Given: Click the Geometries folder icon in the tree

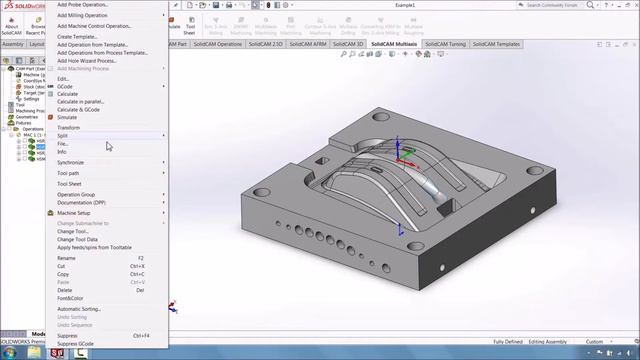Looking at the screenshot, I should coord(11,117).
